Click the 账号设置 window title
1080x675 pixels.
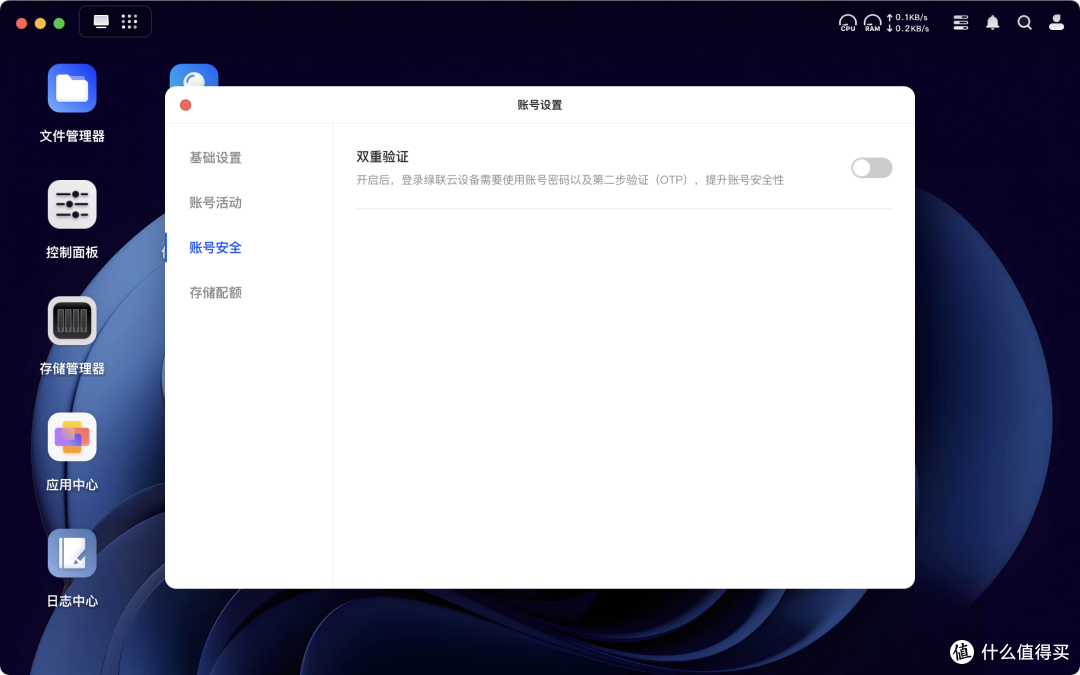click(539, 105)
